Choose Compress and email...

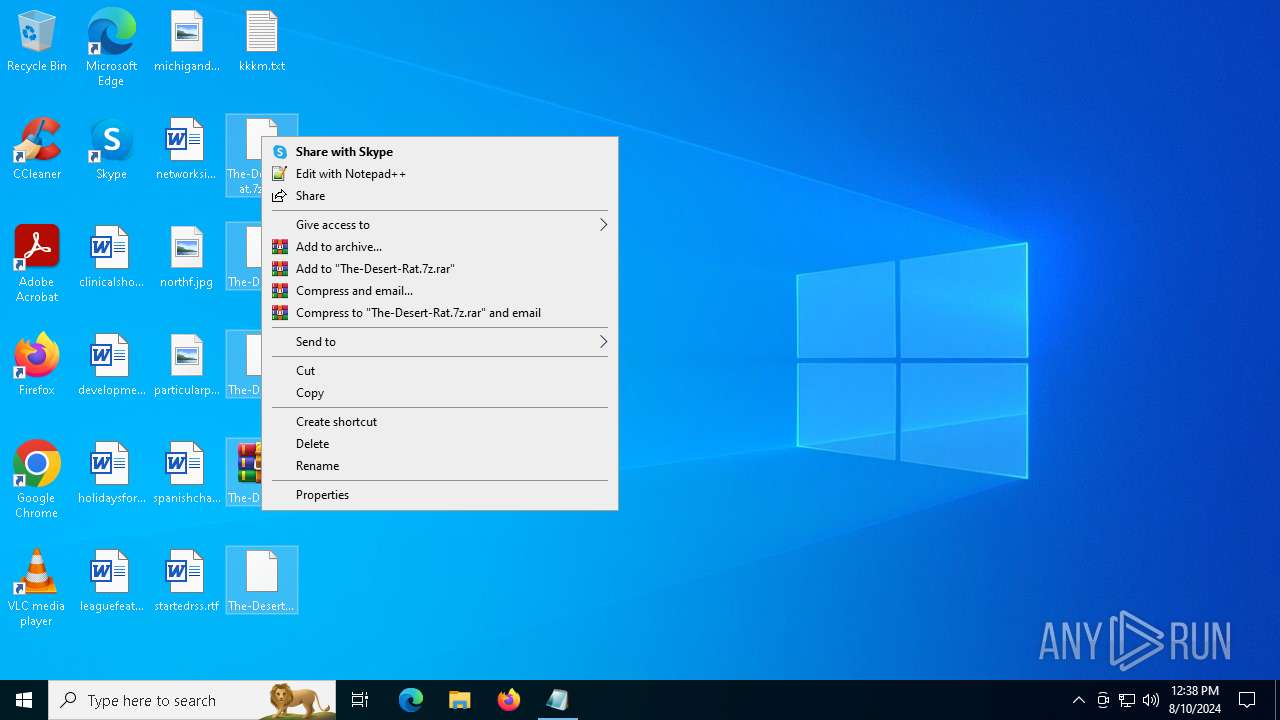(440, 291)
